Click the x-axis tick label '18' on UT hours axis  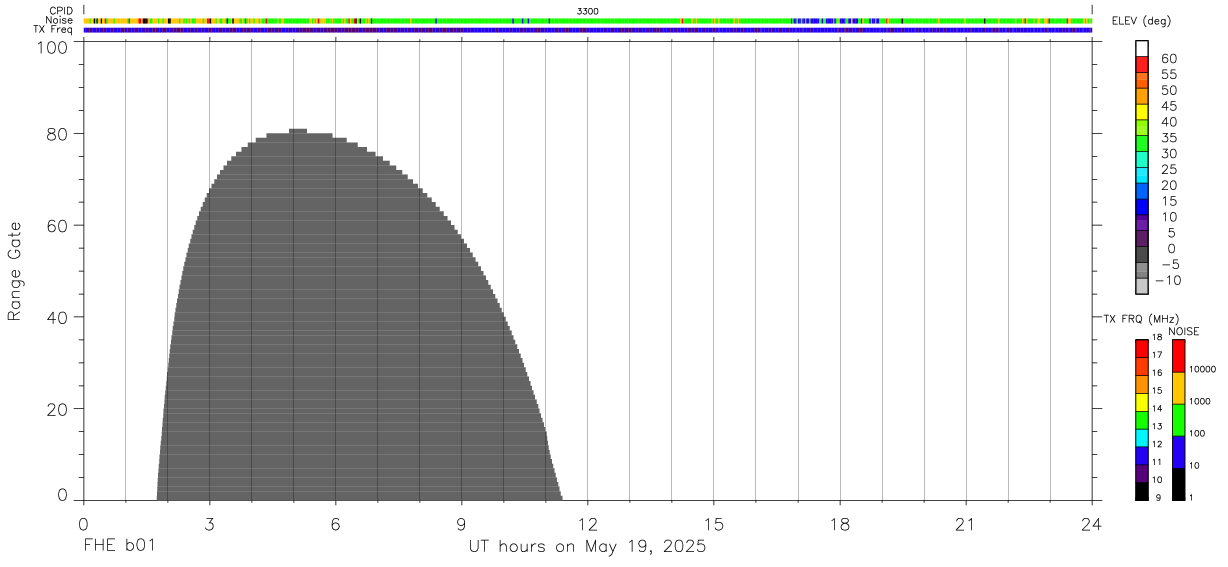click(840, 524)
